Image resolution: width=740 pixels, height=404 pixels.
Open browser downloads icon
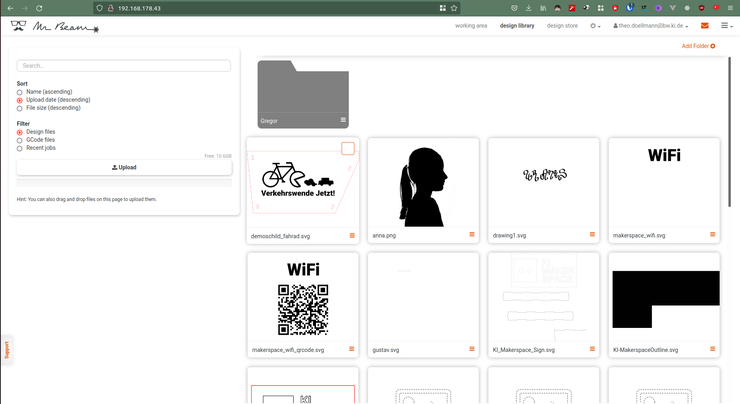pyautogui.click(x=529, y=8)
